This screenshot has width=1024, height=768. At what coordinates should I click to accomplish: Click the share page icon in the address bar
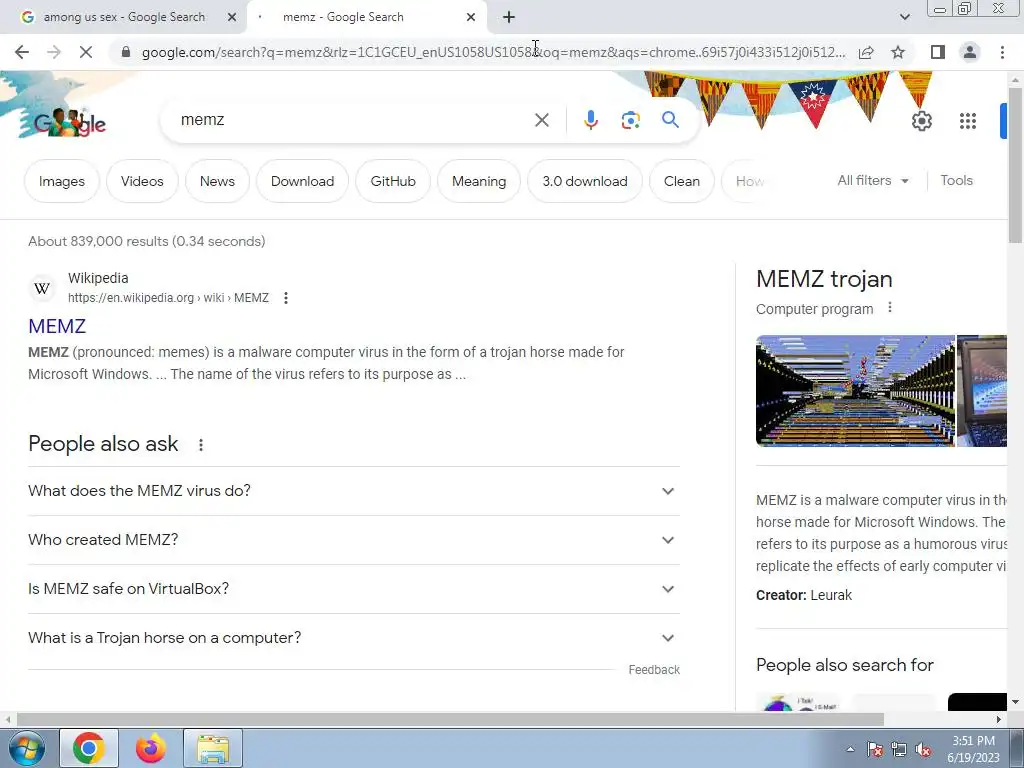click(866, 52)
